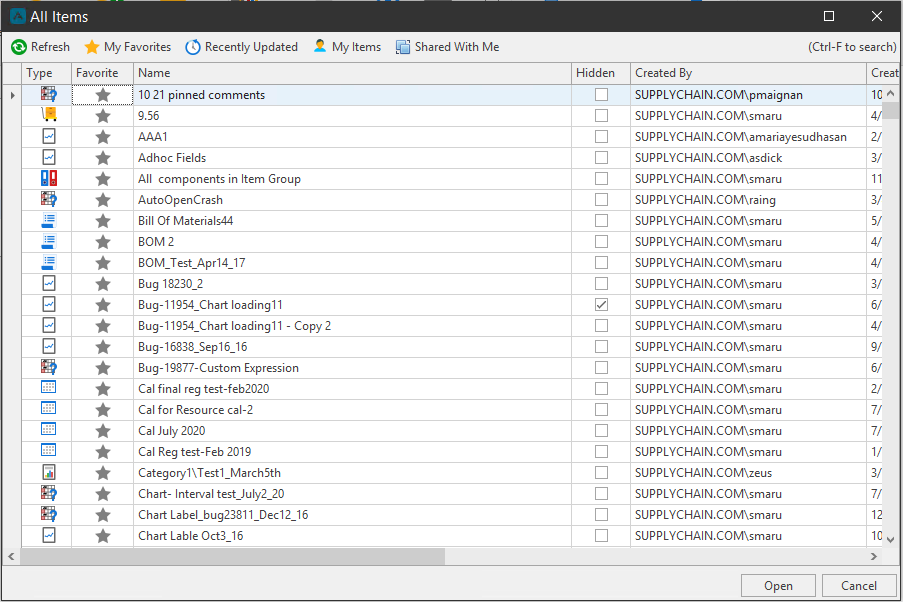Click report icon for Category1\Test1_March5th
Viewport: 903px width, 602px height.
point(49,472)
